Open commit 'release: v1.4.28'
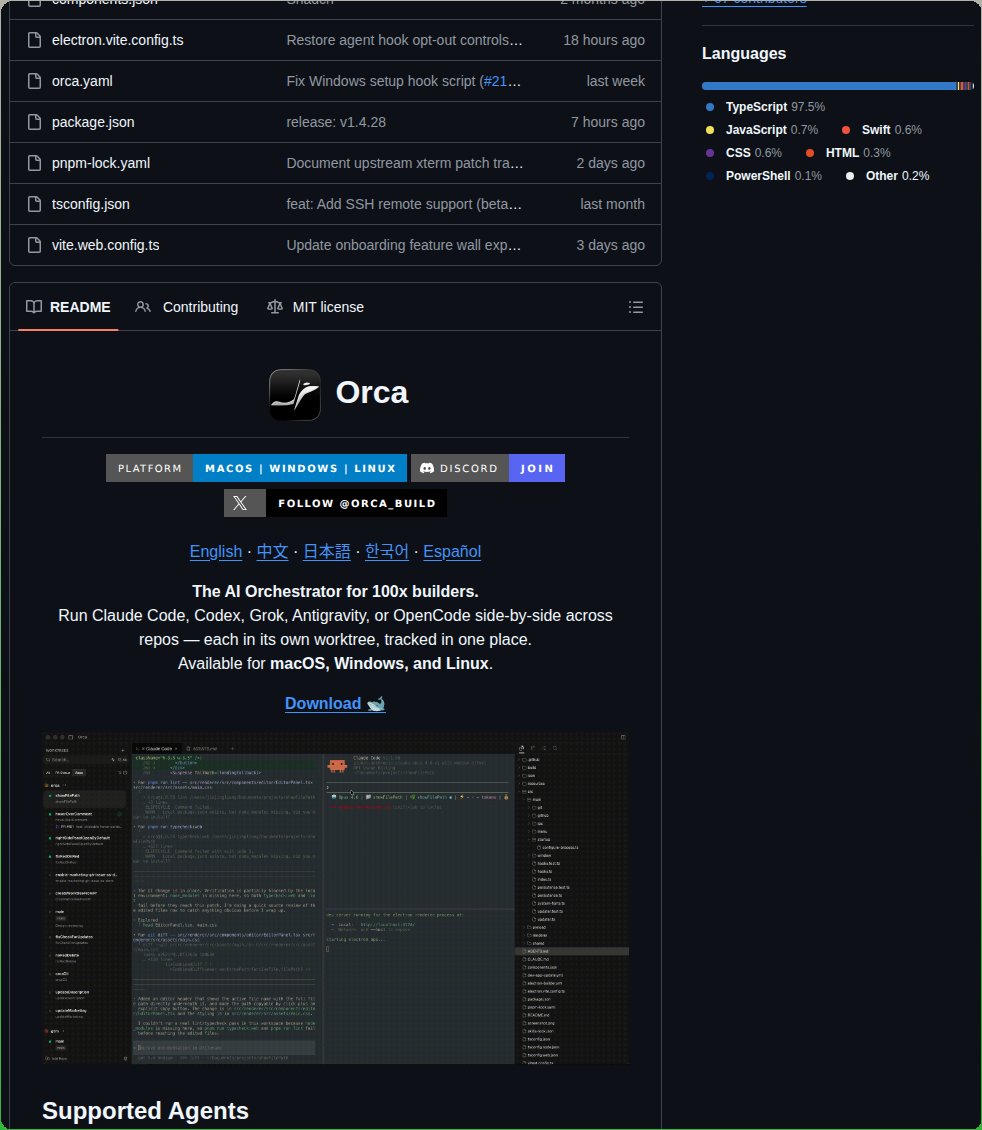Image resolution: width=982 pixels, height=1130 pixels. click(x=336, y=123)
